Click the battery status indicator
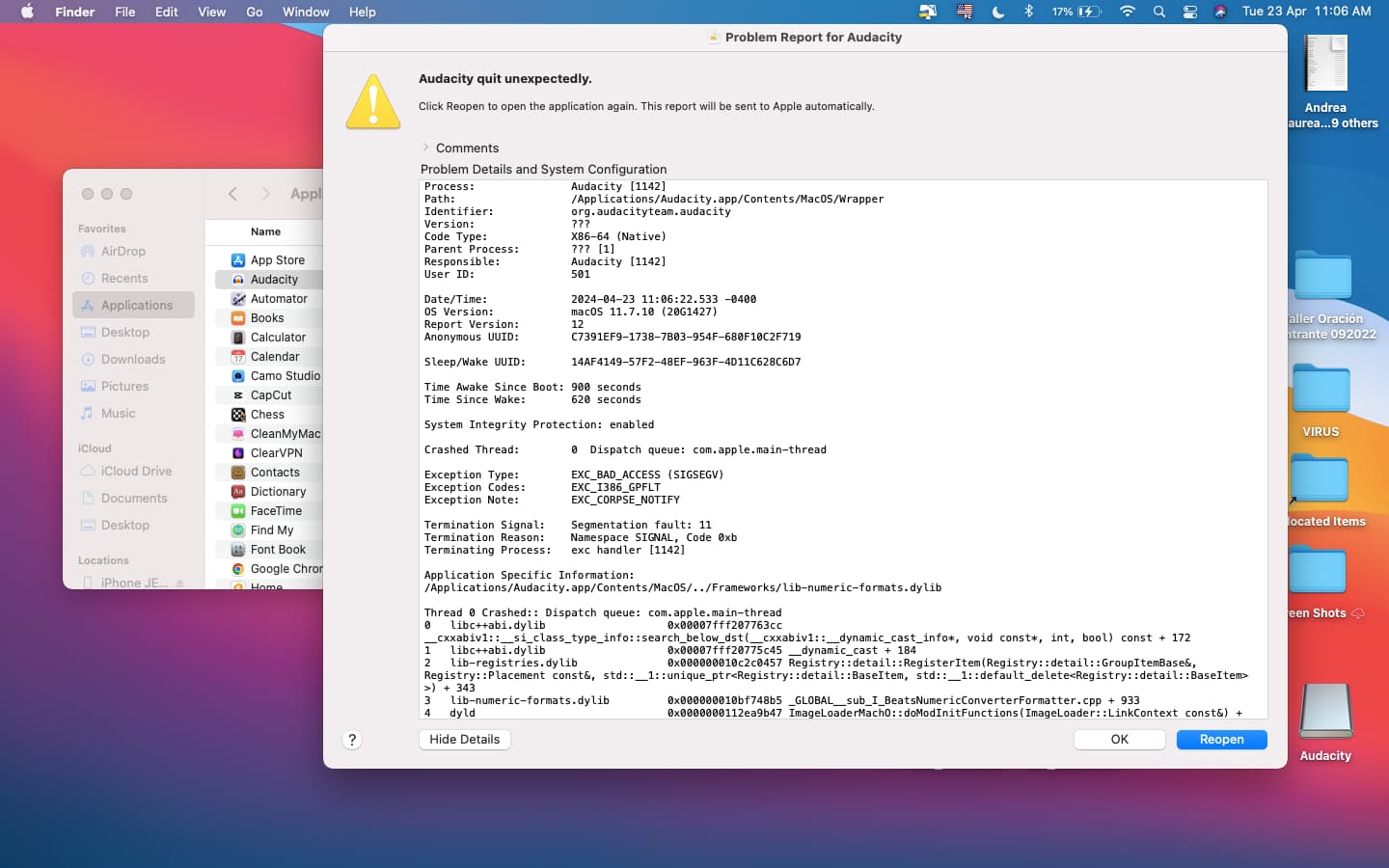This screenshot has height=868, width=1389. 1076,12
